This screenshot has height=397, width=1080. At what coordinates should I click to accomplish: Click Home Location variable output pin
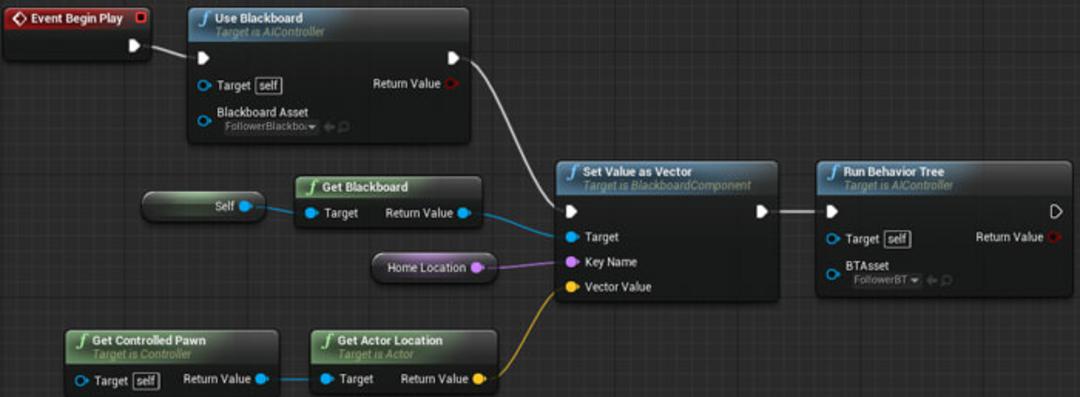point(477,267)
